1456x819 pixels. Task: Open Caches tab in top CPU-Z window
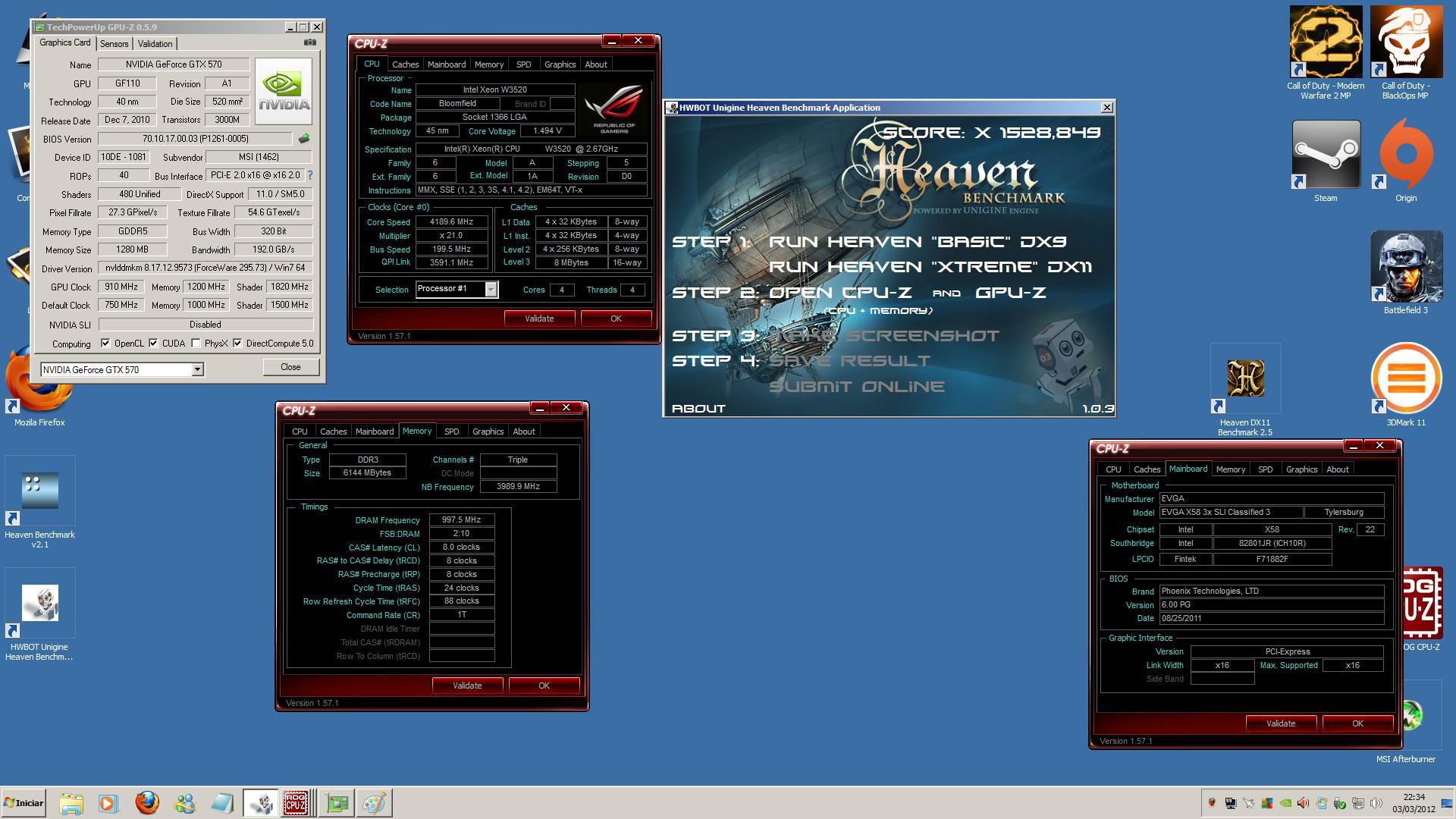[405, 64]
